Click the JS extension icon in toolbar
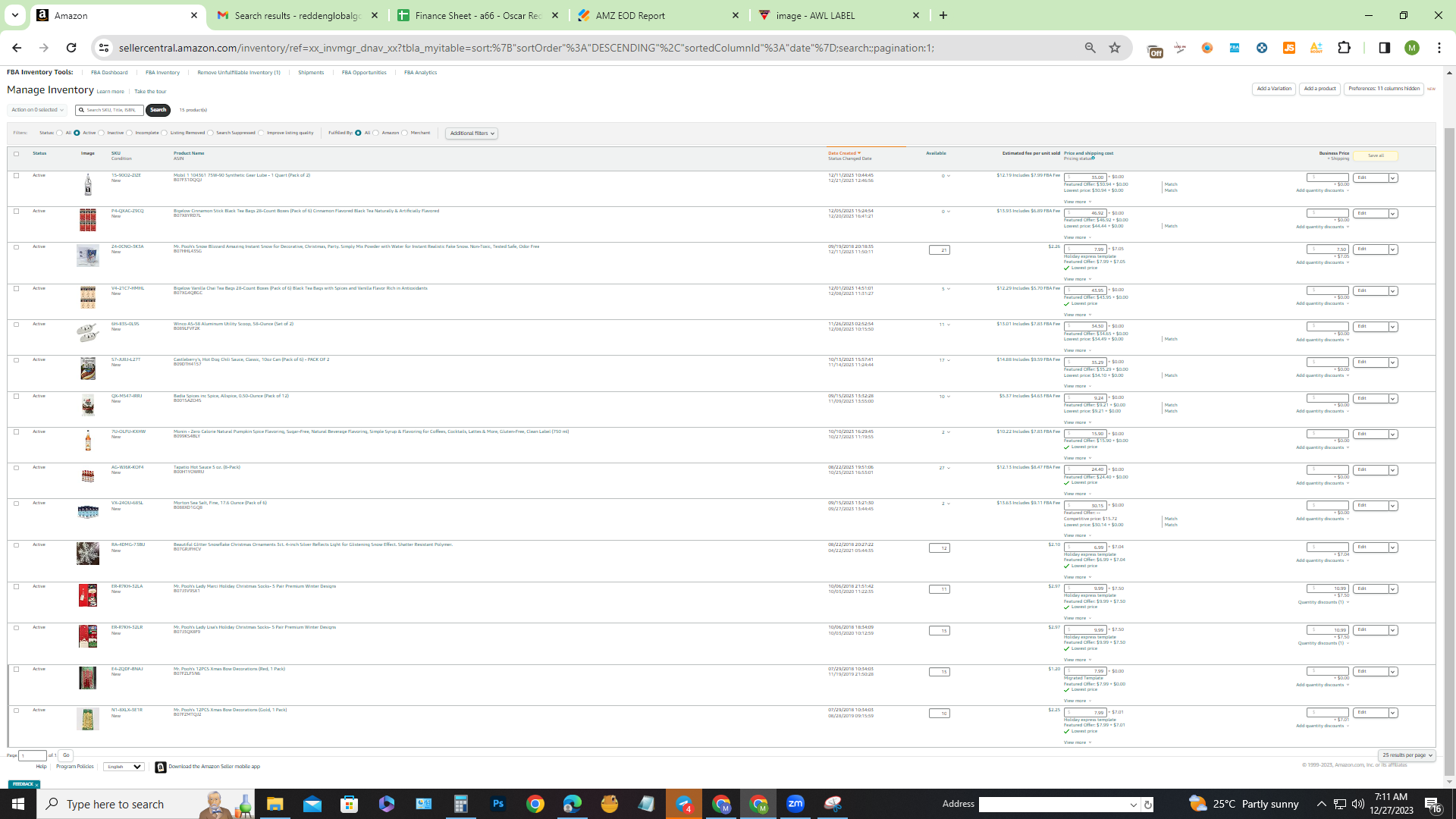1456x819 pixels. 1288,48
